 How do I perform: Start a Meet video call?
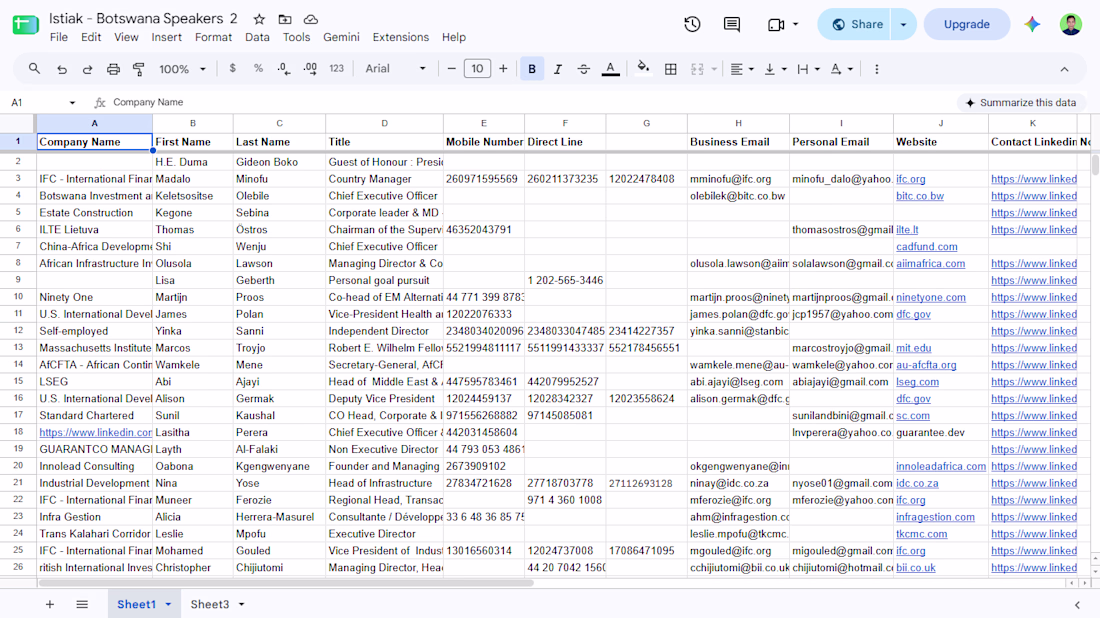coord(776,25)
